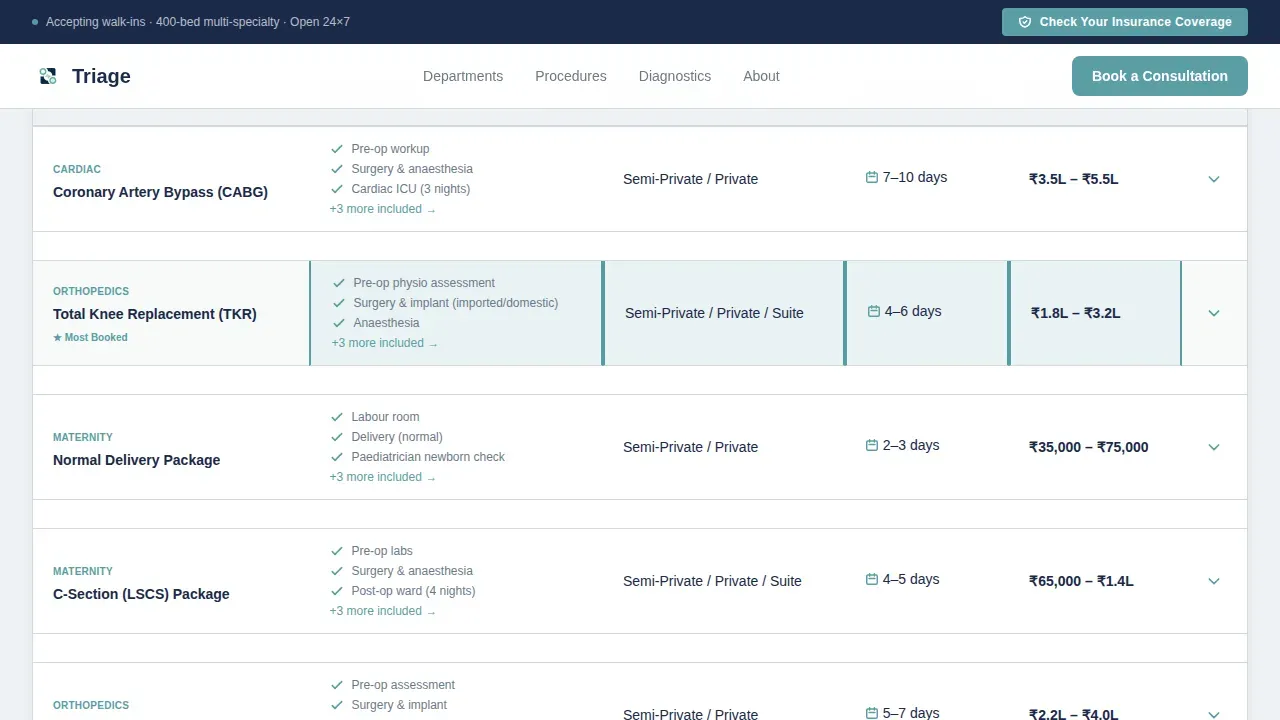
Task: Click the Most Booked badge
Action: point(90,337)
